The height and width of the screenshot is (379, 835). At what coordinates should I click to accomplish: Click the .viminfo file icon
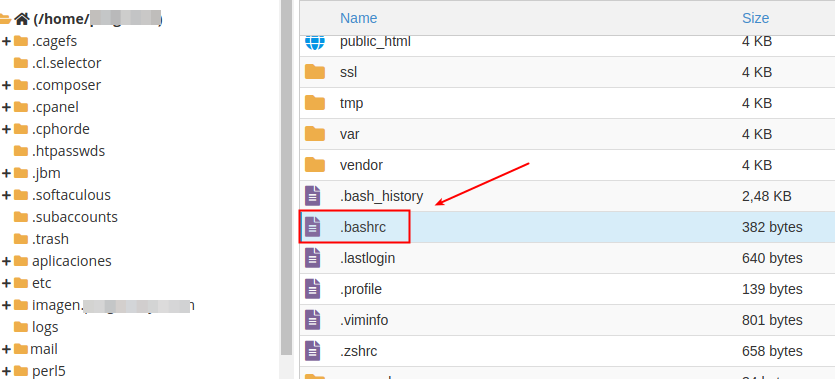pyautogui.click(x=313, y=320)
